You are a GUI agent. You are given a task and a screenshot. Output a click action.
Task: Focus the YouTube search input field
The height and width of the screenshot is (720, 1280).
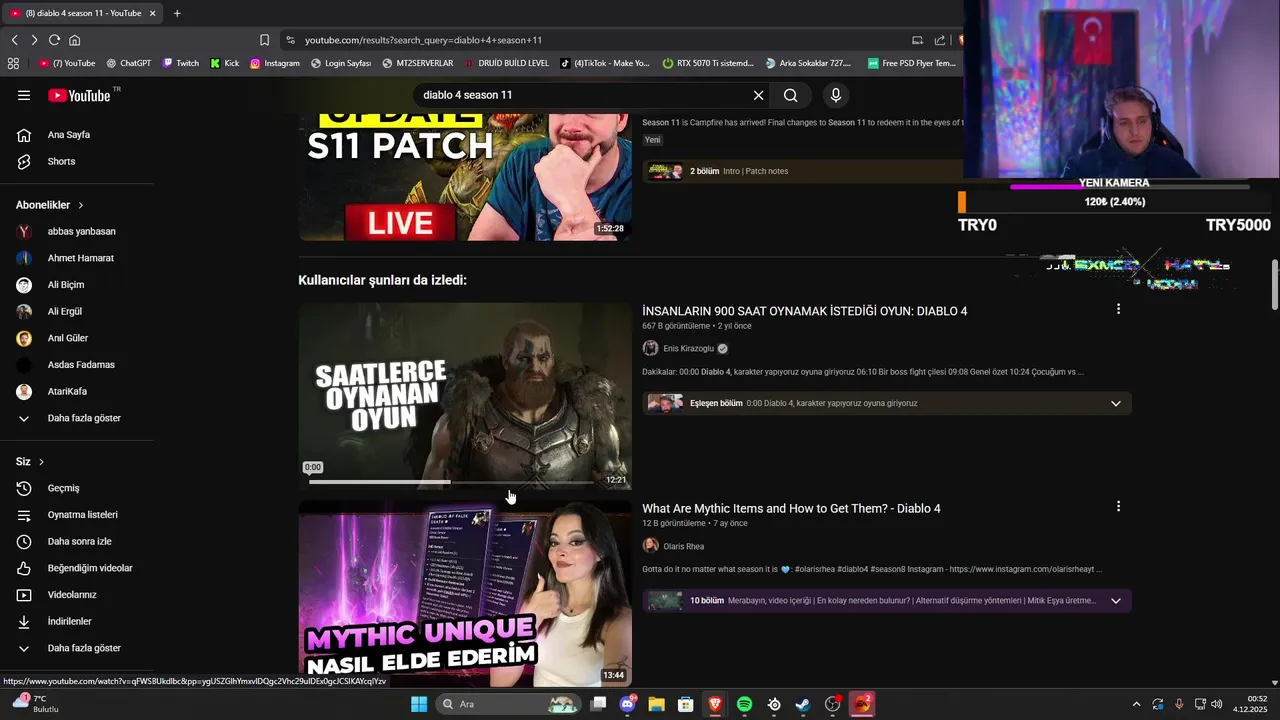click(x=582, y=95)
